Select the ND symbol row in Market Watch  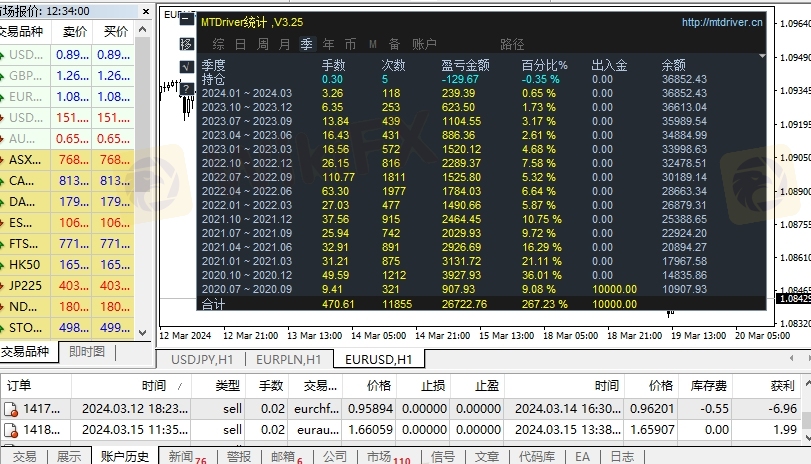(x=67, y=307)
